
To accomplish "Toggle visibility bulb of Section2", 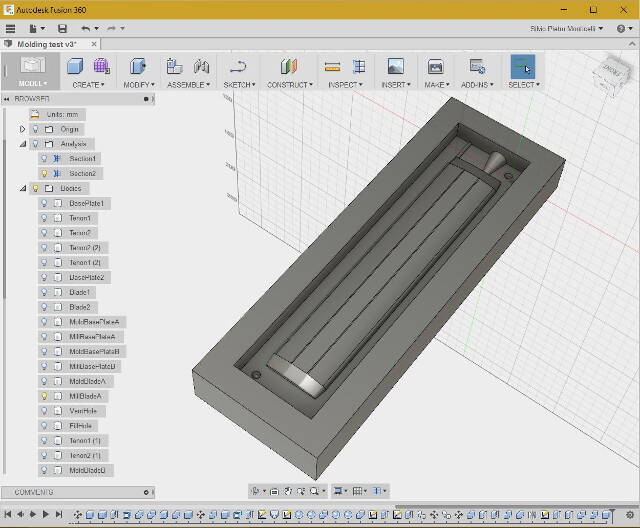I will tap(44, 173).
